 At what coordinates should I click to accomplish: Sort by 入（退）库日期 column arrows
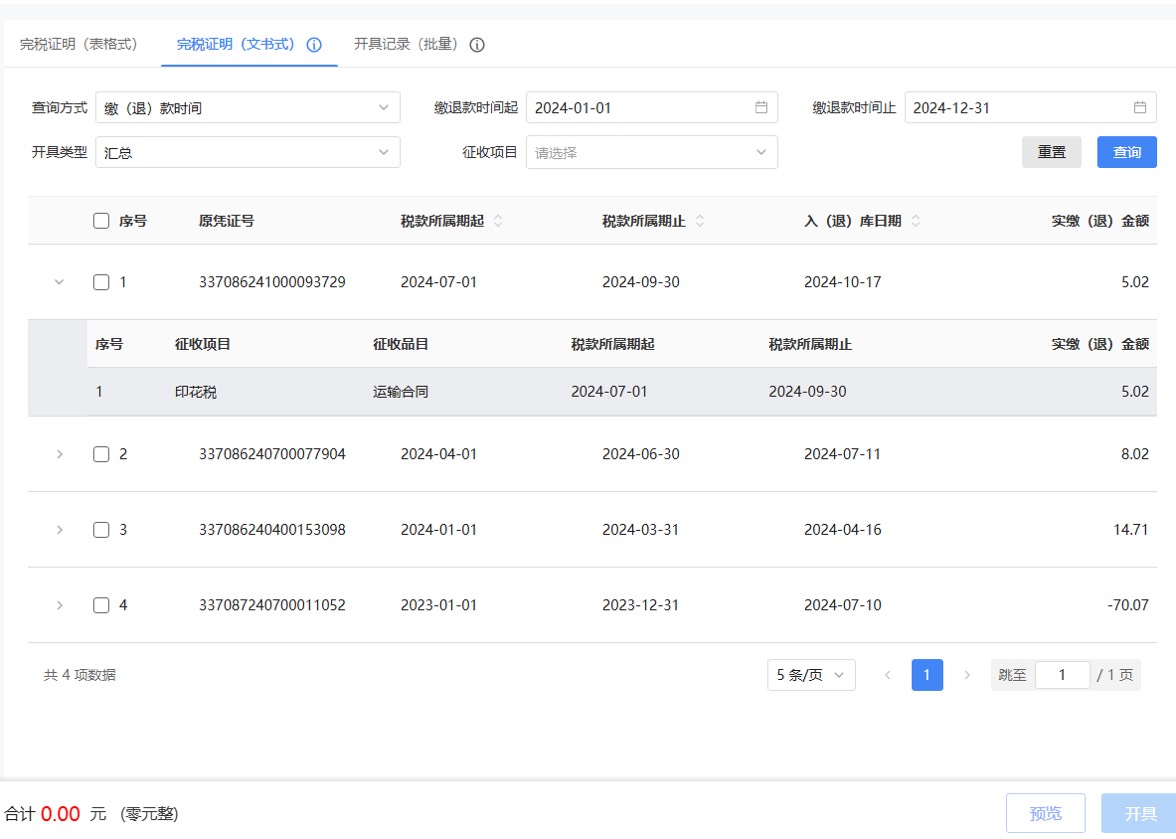click(x=916, y=220)
